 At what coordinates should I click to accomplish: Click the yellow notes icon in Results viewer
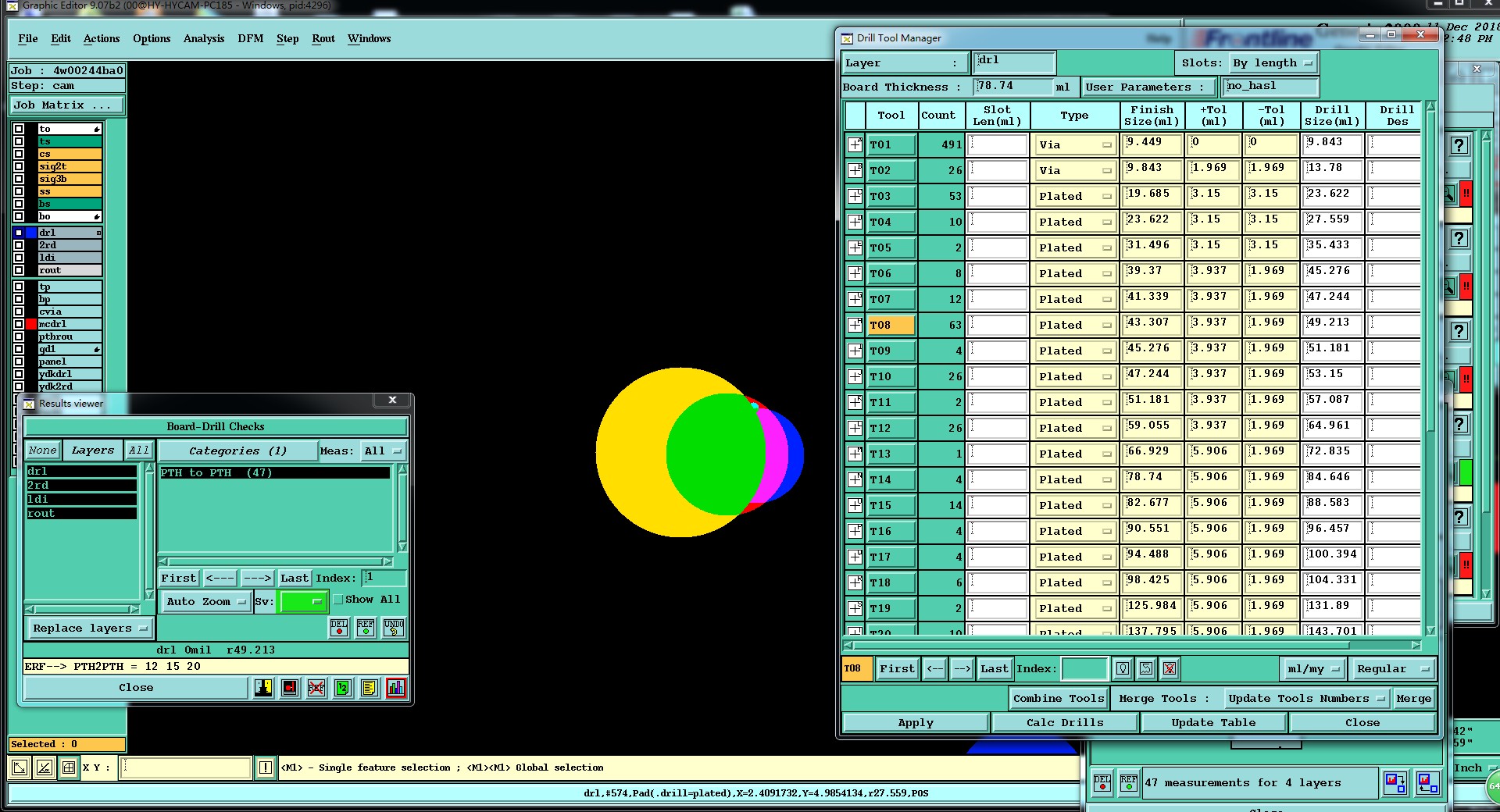click(x=370, y=688)
